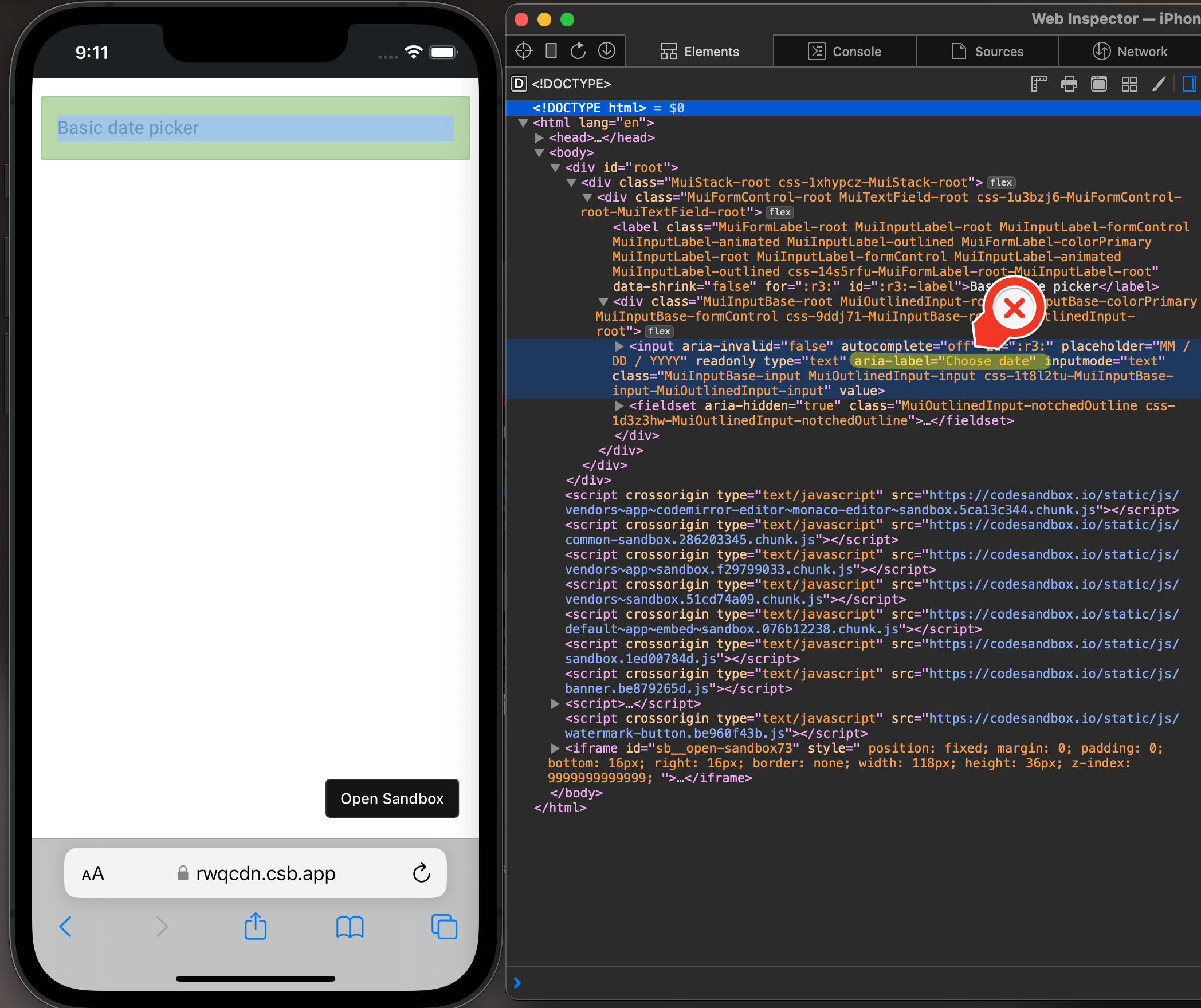
Task: Tap the Basic date picker field
Action: click(255, 128)
